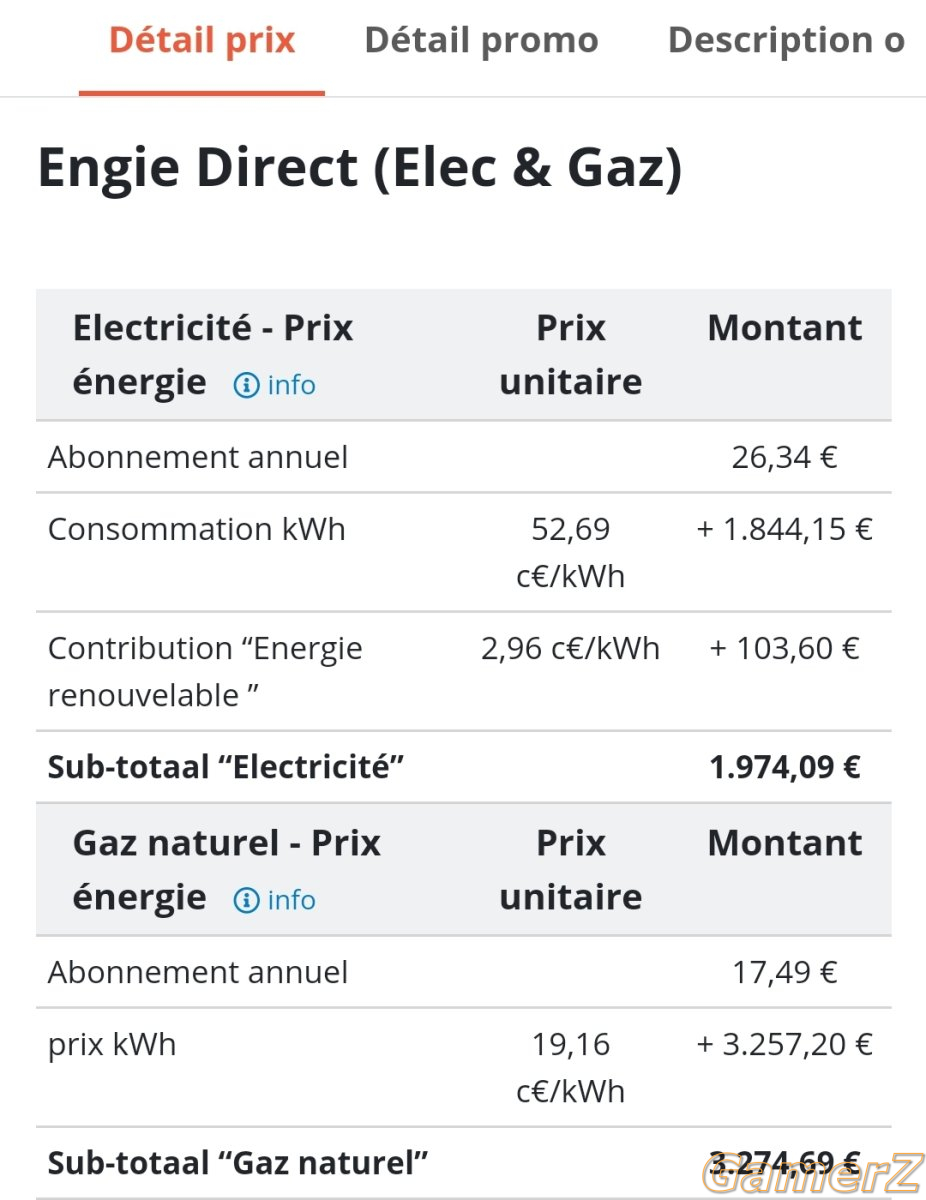This screenshot has width=926, height=1200.
Task: Click the + 1.844,15 € consumption amount
Action: point(785,529)
